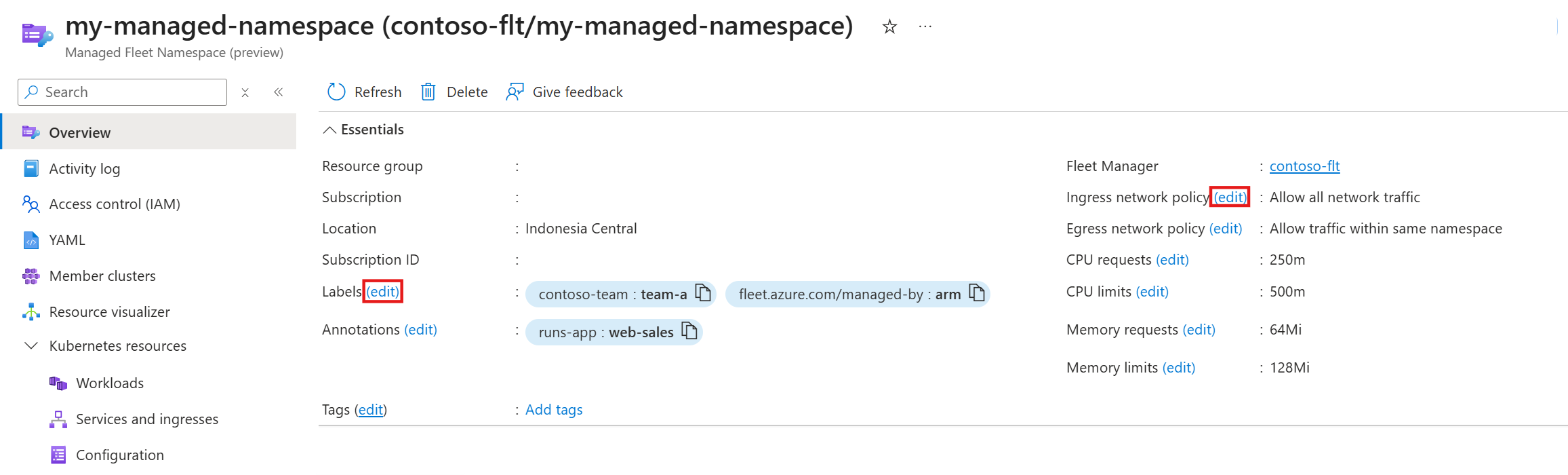Screen dimensions: 1568x475
Task: Copy the contoso-team label value
Action: [x=704, y=293]
